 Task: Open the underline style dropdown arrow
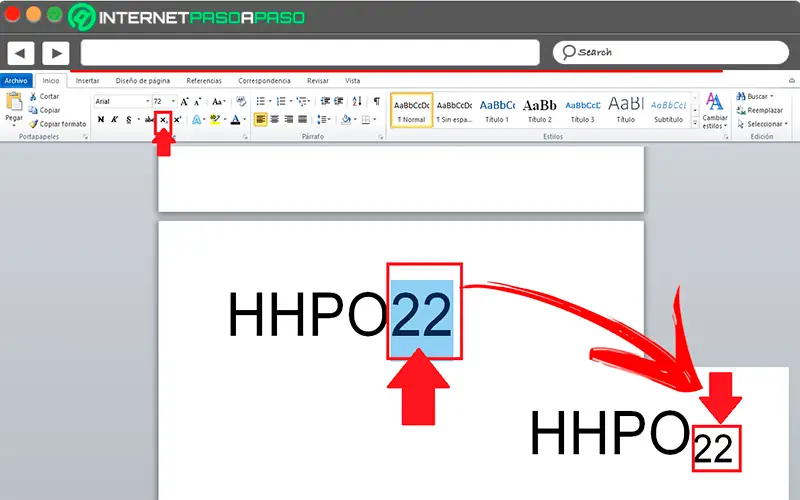tap(138, 119)
